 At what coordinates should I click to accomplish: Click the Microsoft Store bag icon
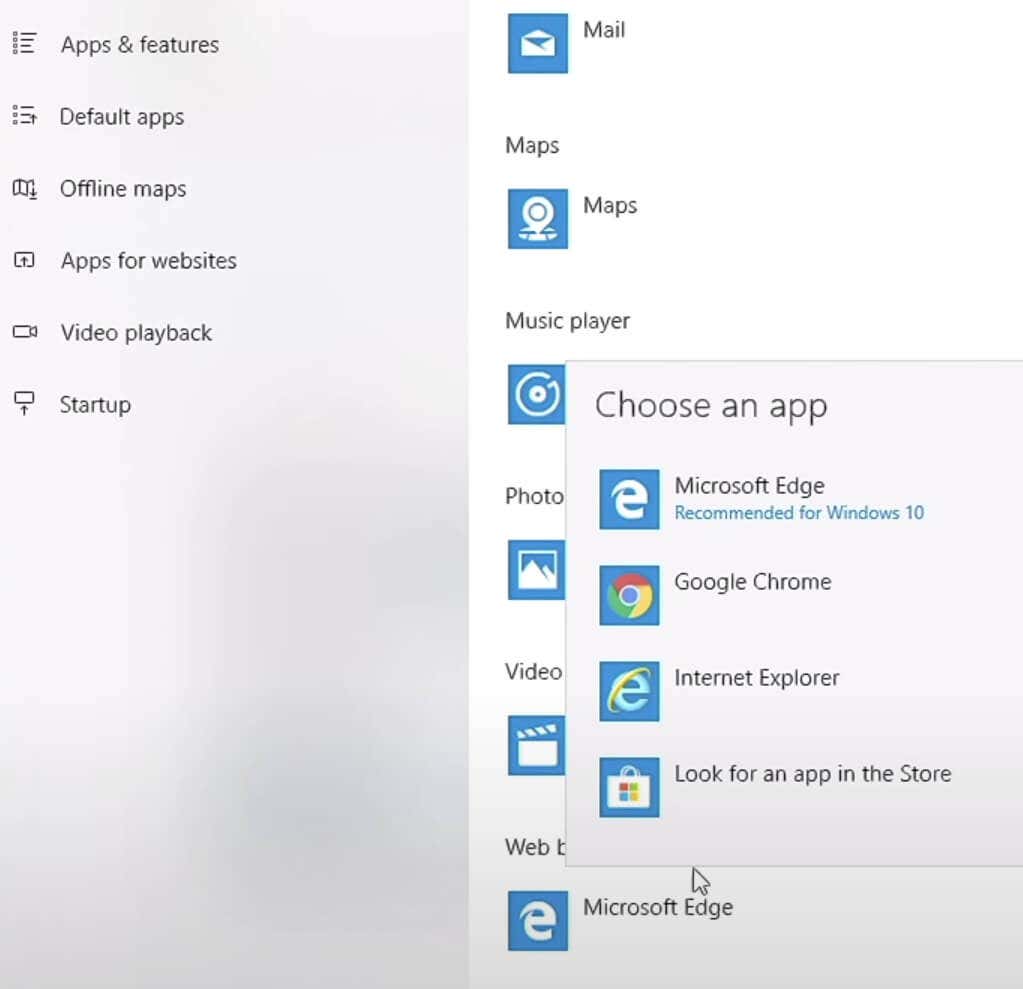click(x=629, y=787)
